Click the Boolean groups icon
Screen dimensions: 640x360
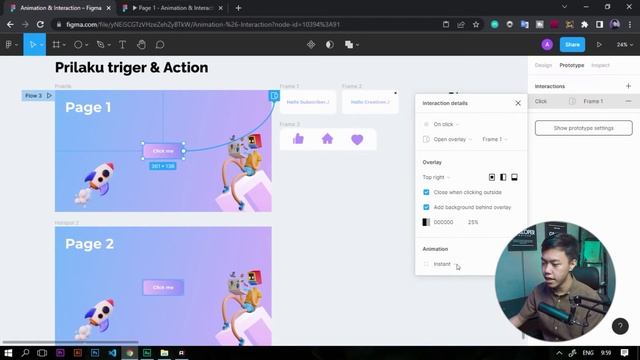pos(349,44)
